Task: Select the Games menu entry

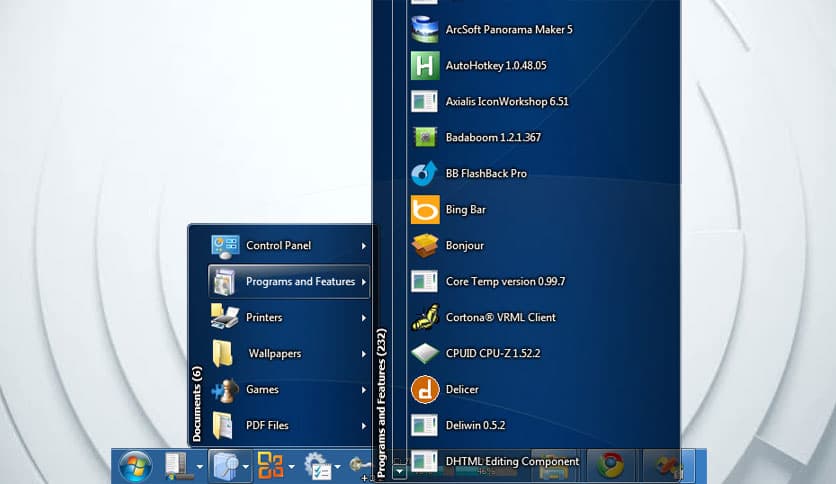Action: tap(288, 390)
